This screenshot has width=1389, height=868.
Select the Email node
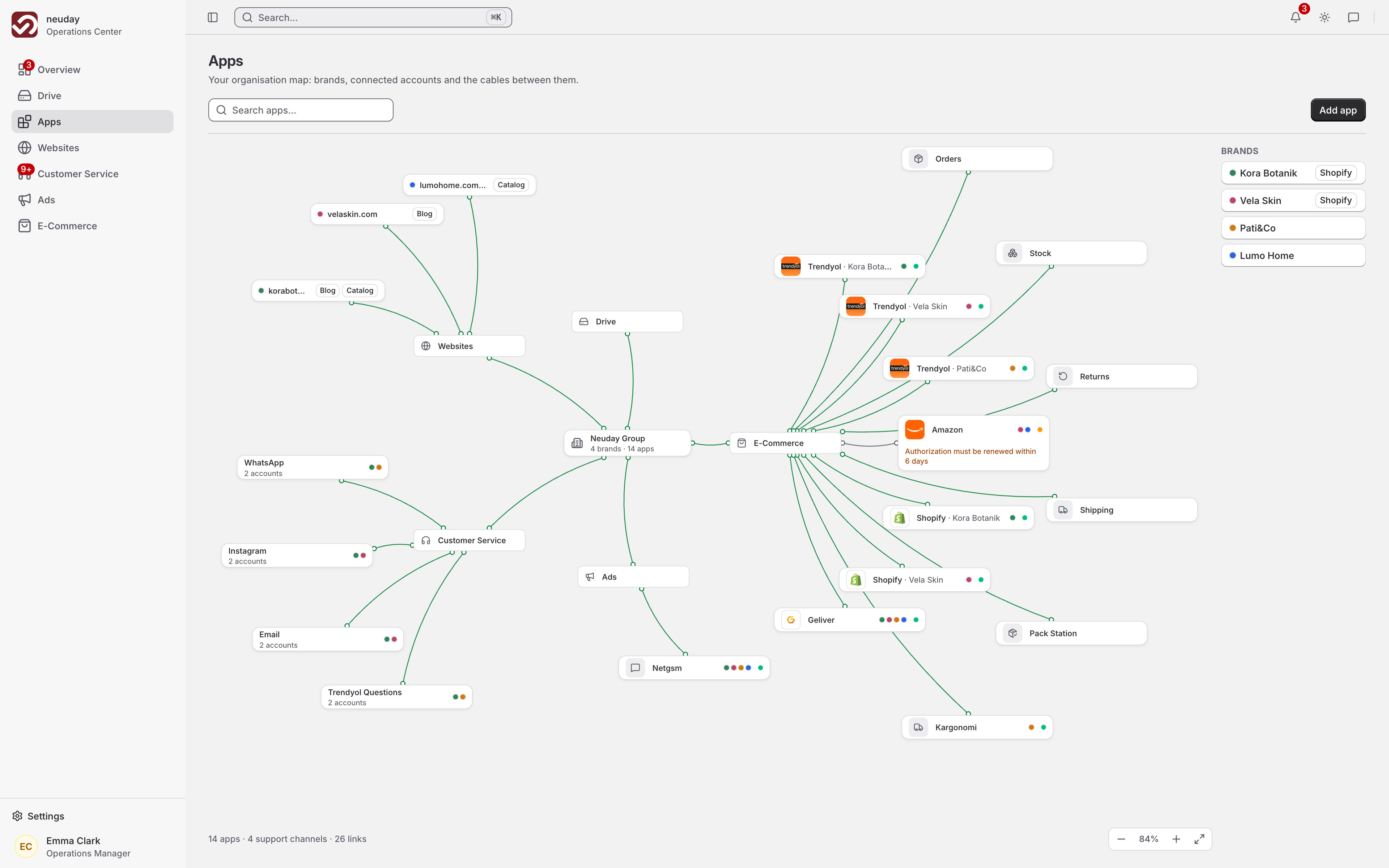pyautogui.click(x=328, y=639)
